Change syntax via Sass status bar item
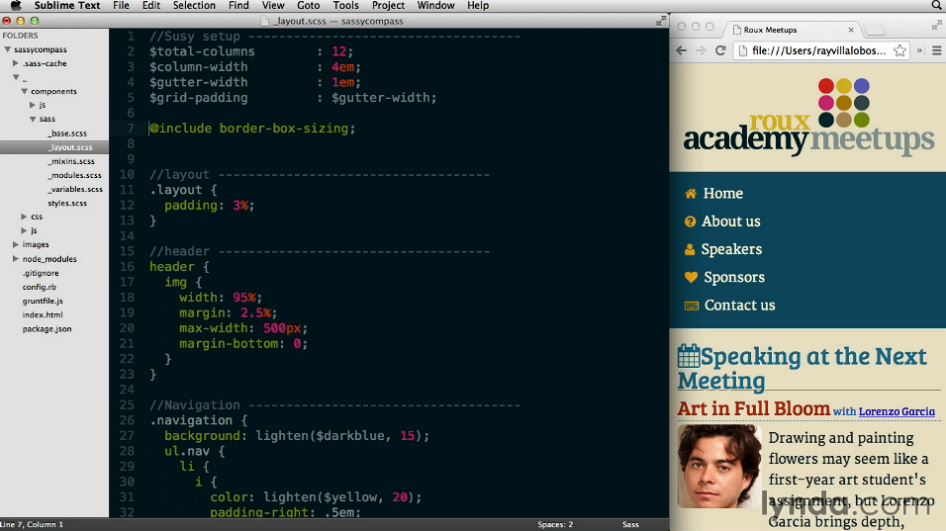The height and width of the screenshot is (531, 946). click(630, 524)
